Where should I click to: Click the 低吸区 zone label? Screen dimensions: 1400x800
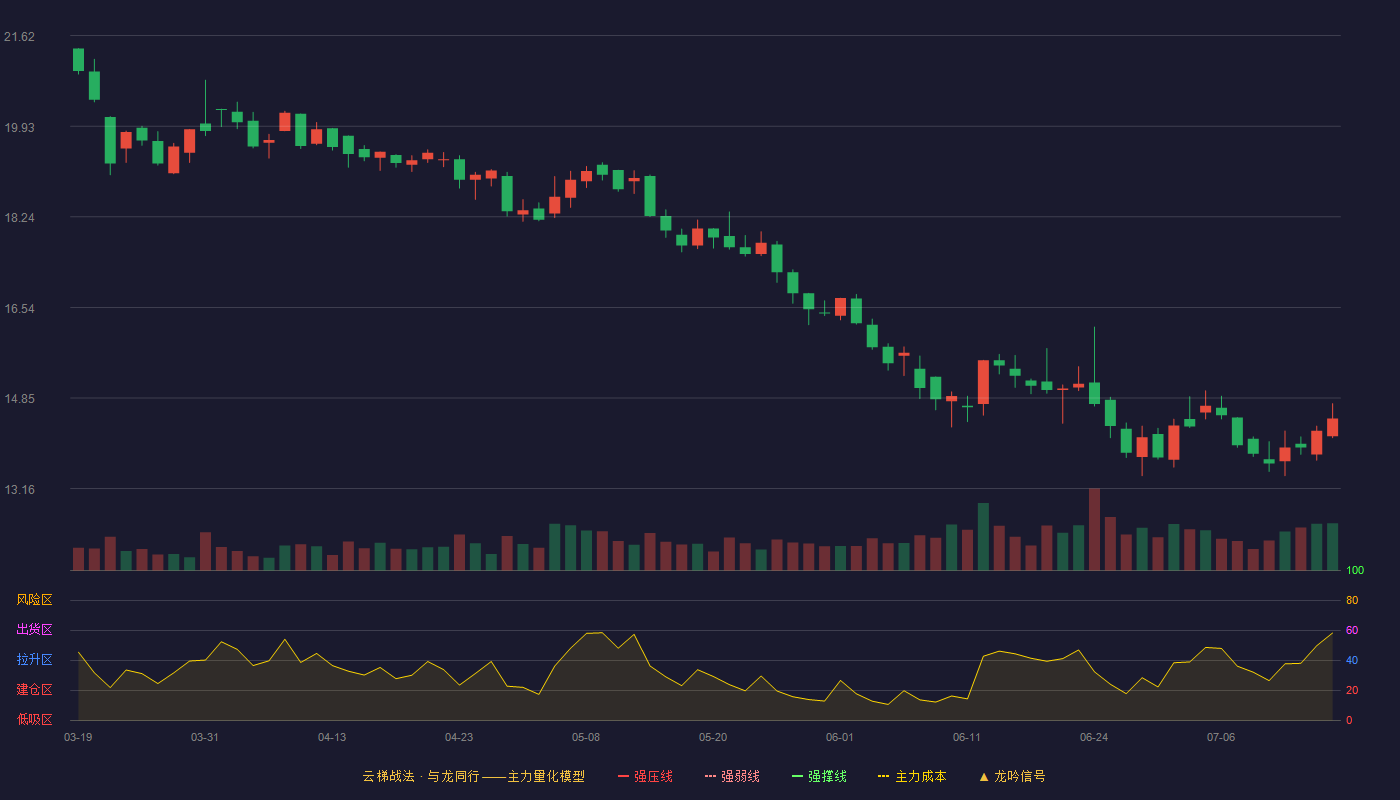click(x=34, y=719)
